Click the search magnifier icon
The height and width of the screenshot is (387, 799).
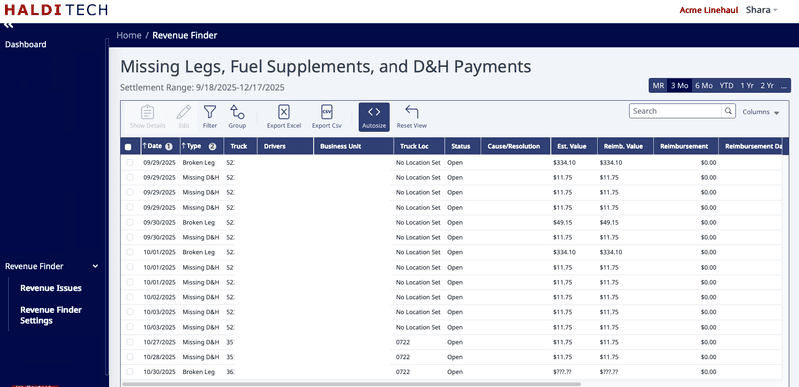[x=729, y=111]
